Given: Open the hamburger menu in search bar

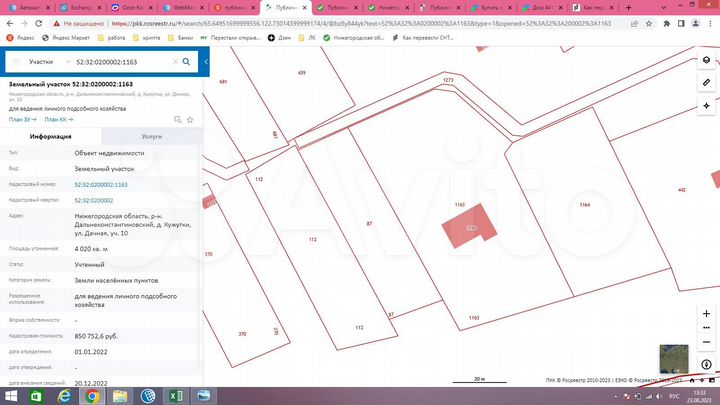Looking at the screenshot, I should pos(15,62).
